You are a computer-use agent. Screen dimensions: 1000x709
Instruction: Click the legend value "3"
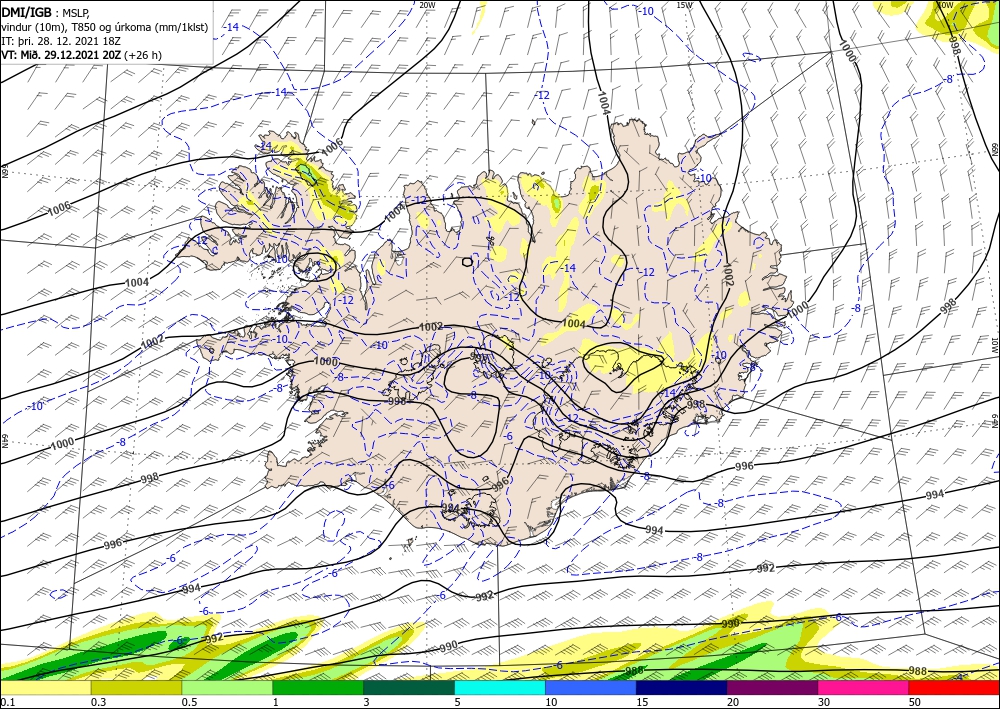tap(367, 702)
